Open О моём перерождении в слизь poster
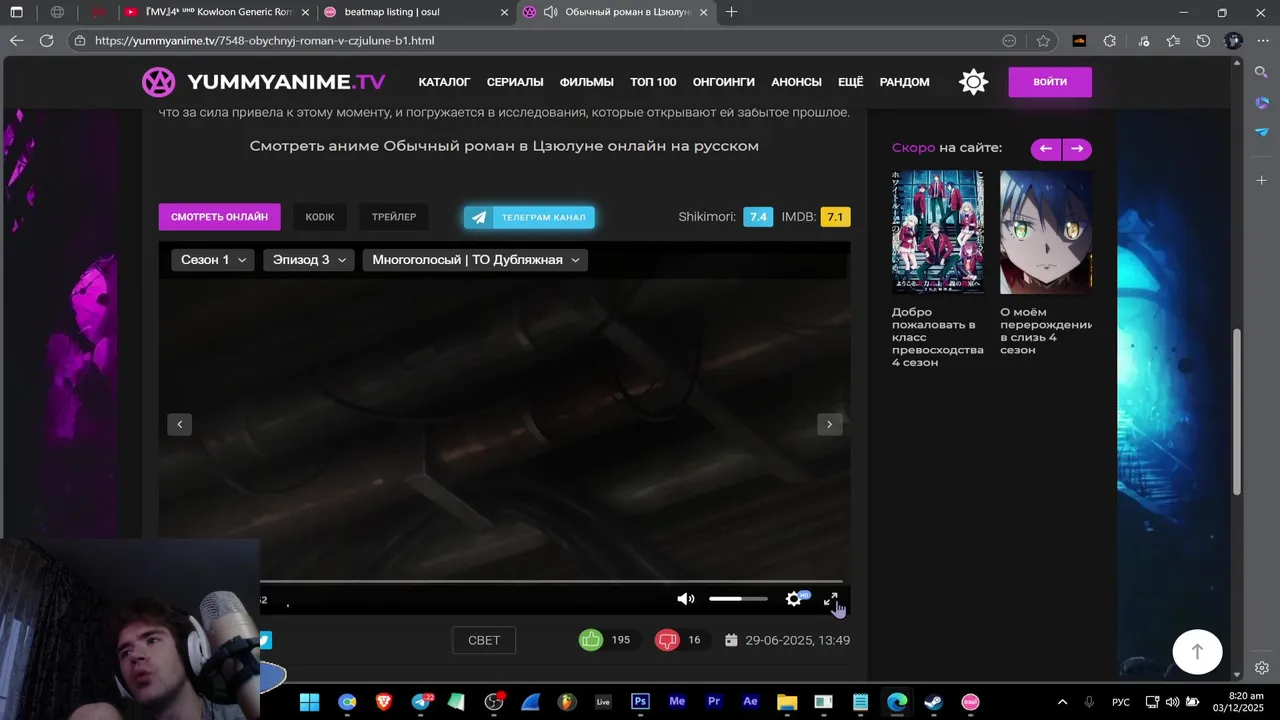Image resolution: width=1280 pixels, height=720 pixels. point(1046,232)
